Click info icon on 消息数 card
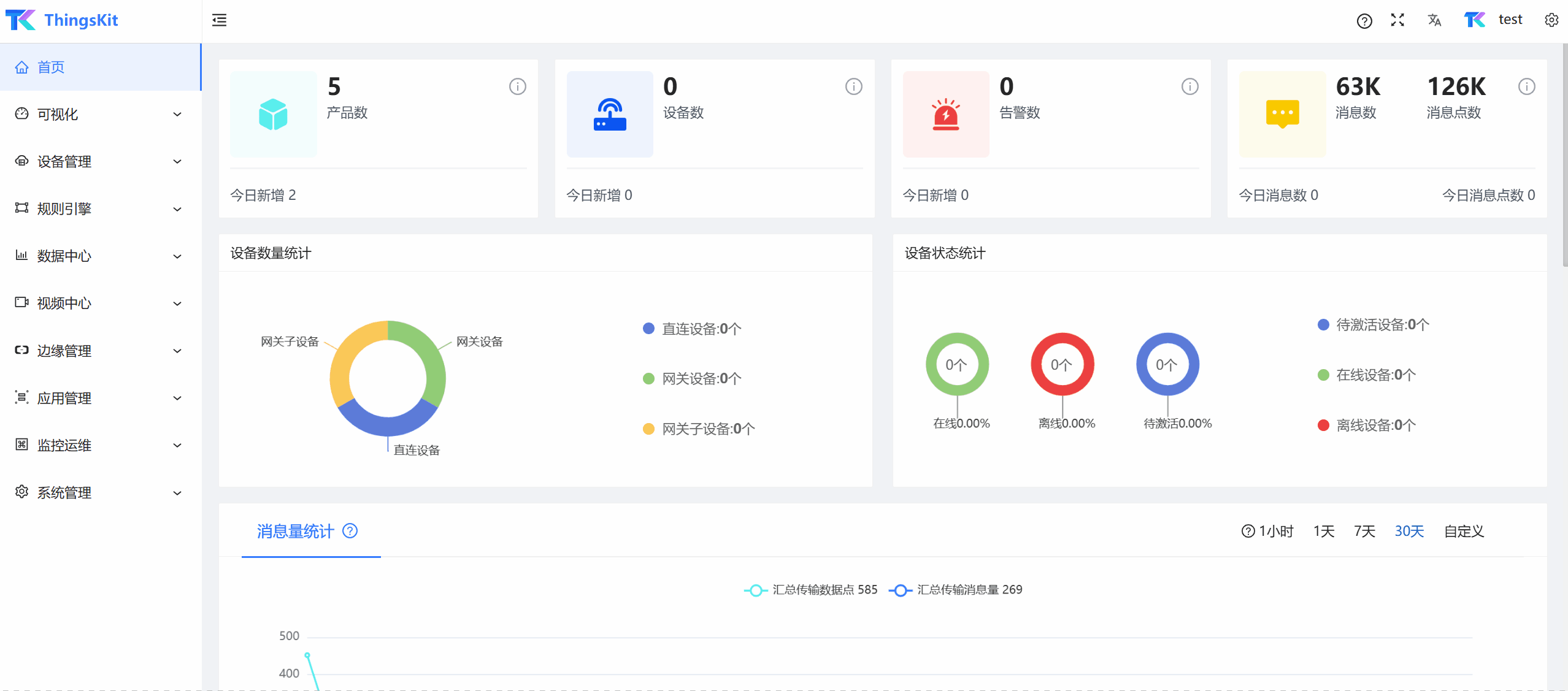The height and width of the screenshot is (691, 1568). point(1526,86)
